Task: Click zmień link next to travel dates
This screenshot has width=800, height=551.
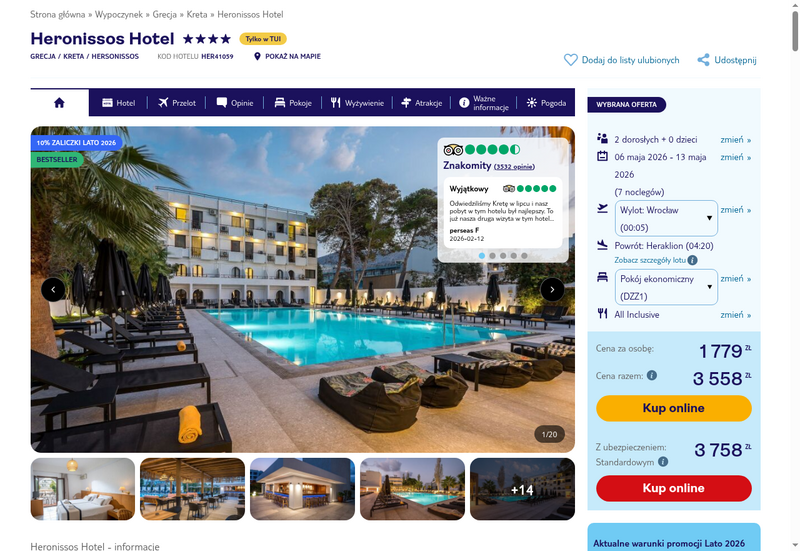Action: click(735, 157)
